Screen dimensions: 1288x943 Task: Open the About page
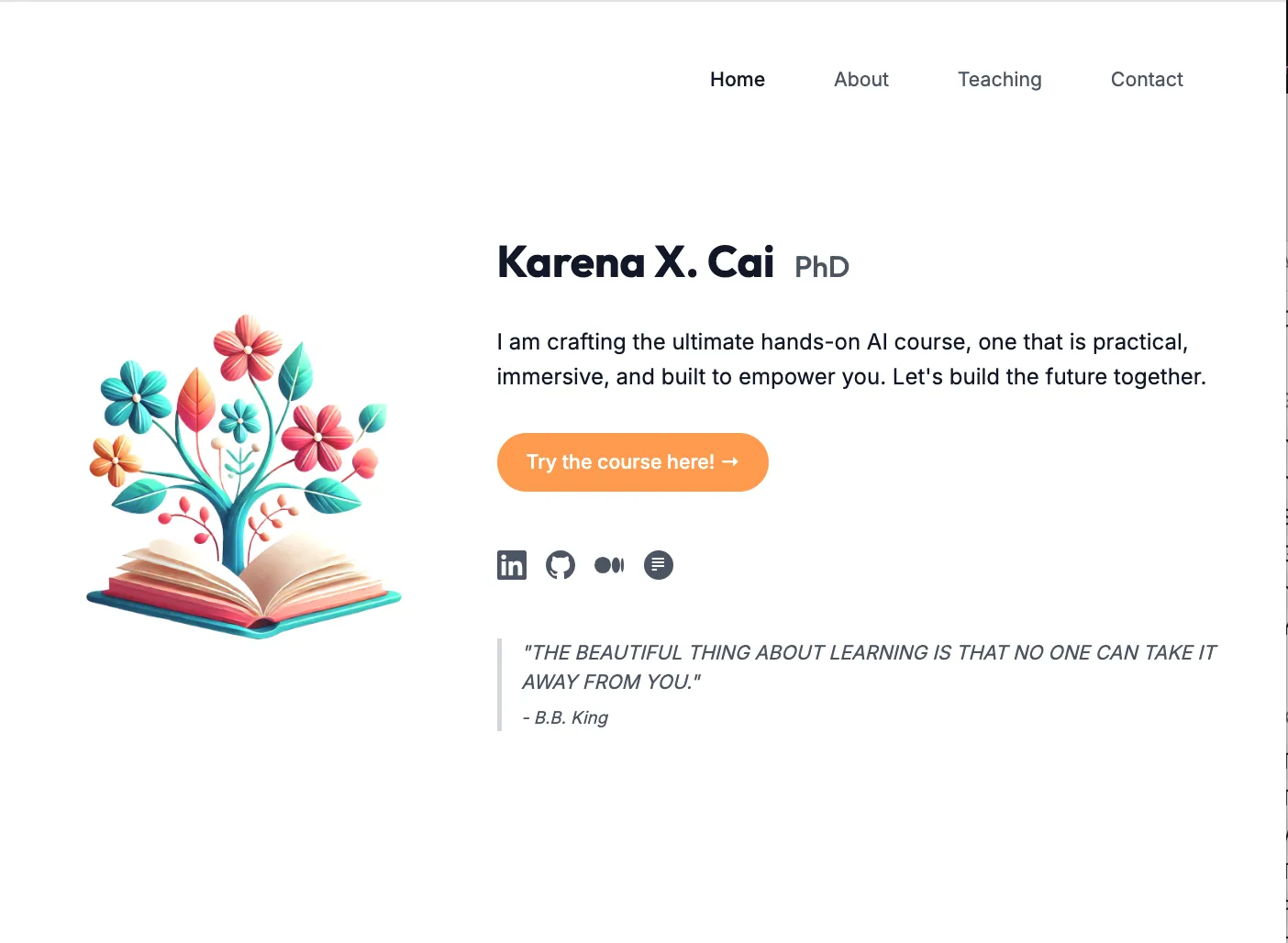click(861, 80)
